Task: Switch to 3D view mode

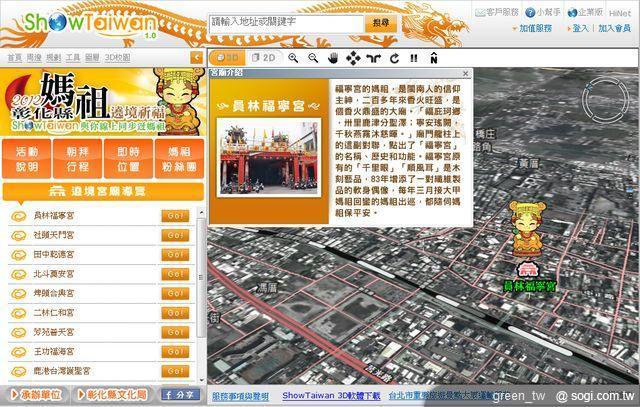Action: pyautogui.click(x=227, y=58)
